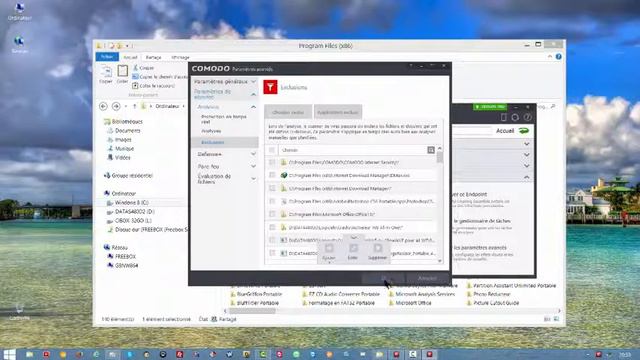Screen dimensions: 640x360
Task: Tick checkbox for IDMan.exe row
Action: (x=272, y=175)
